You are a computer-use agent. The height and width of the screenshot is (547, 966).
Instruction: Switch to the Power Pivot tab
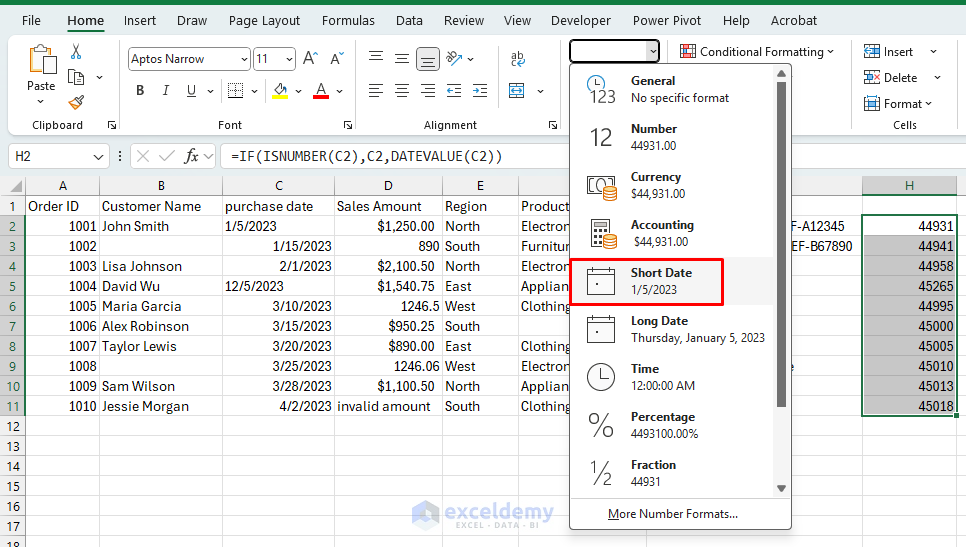click(x=667, y=20)
